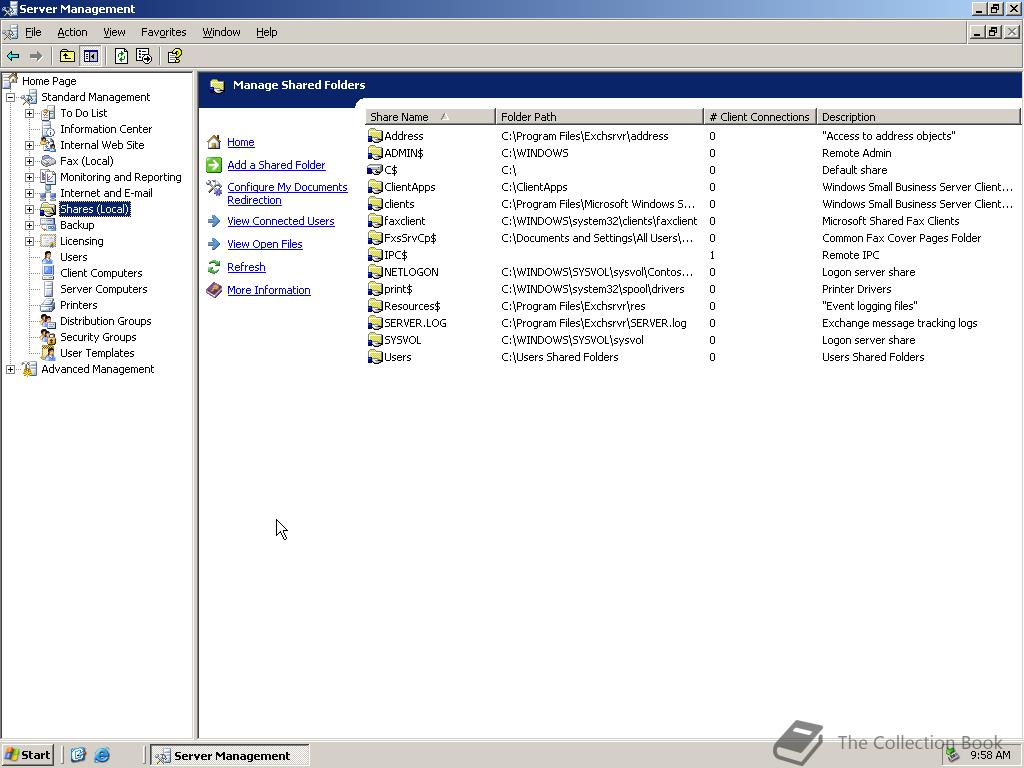The width and height of the screenshot is (1024, 768).
Task: Click the NETLOGON share folder icon
Action: pyautogui.click(x=375, y=272)
